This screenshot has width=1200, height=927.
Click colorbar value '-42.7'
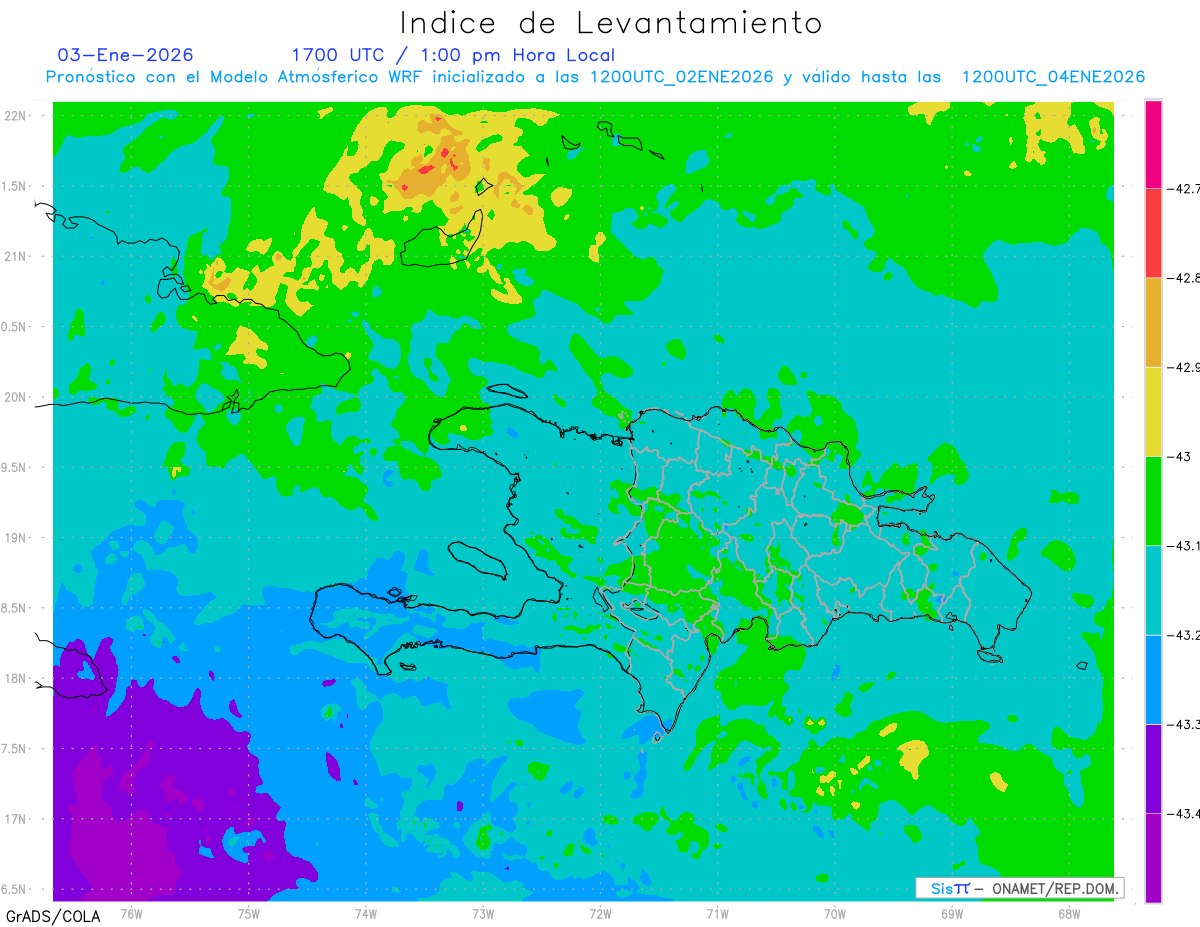1185,188
